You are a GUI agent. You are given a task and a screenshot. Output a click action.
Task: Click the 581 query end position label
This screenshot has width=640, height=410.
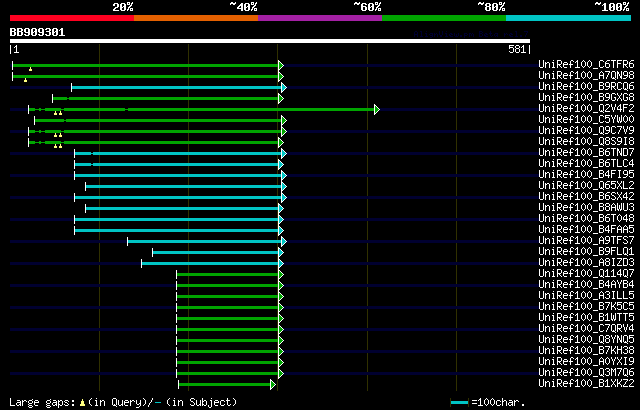click(517, 50)
